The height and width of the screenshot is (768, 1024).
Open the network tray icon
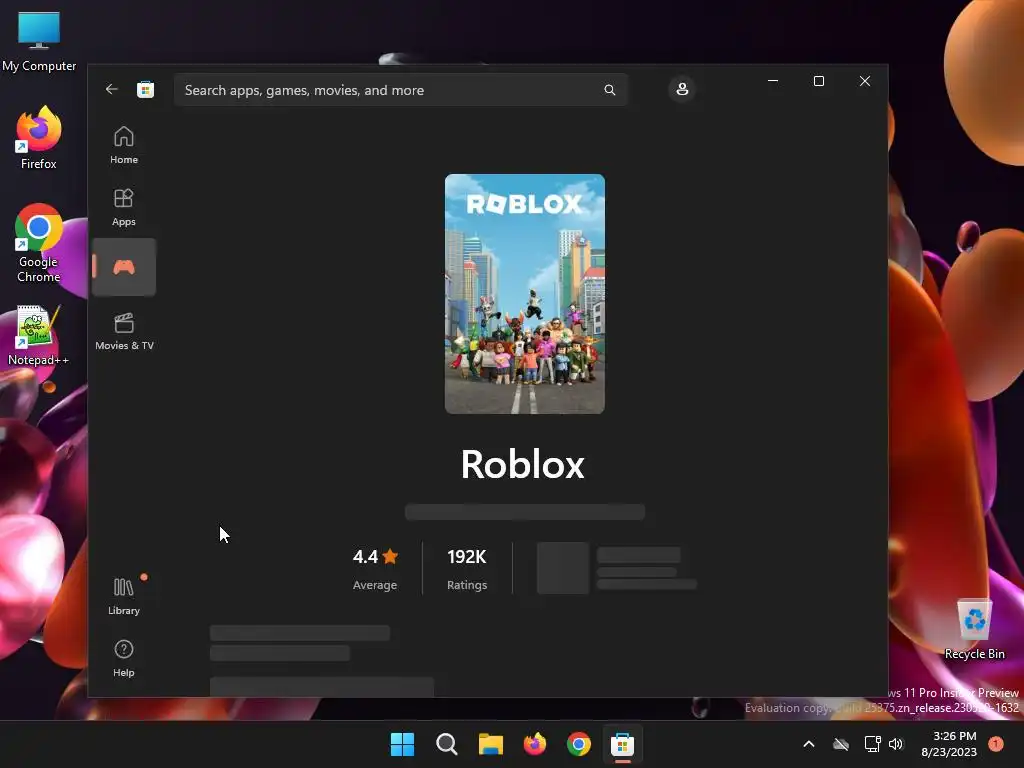click(872, 744)
